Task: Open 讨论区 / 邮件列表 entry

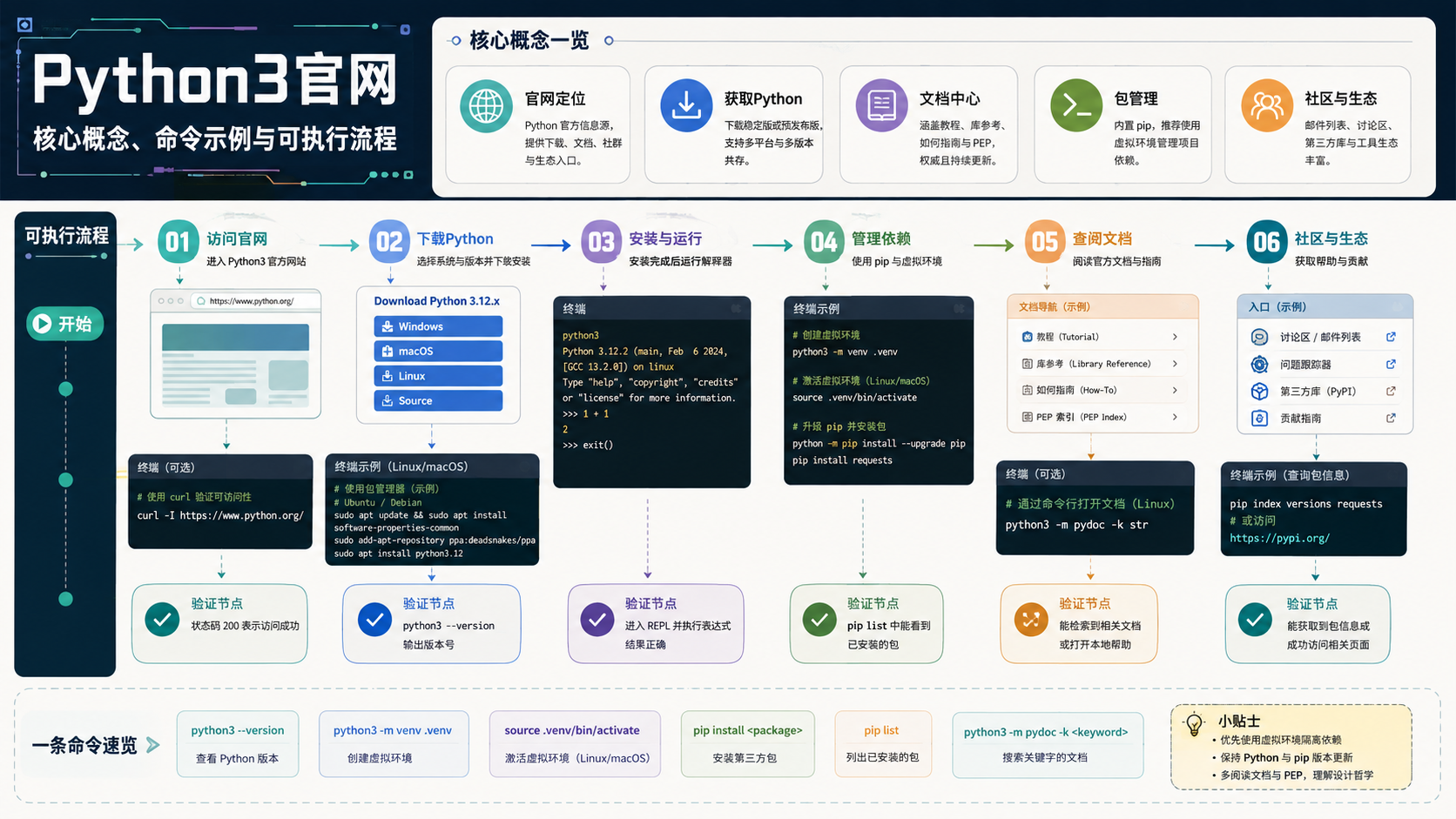Action: coord(1325,337)
